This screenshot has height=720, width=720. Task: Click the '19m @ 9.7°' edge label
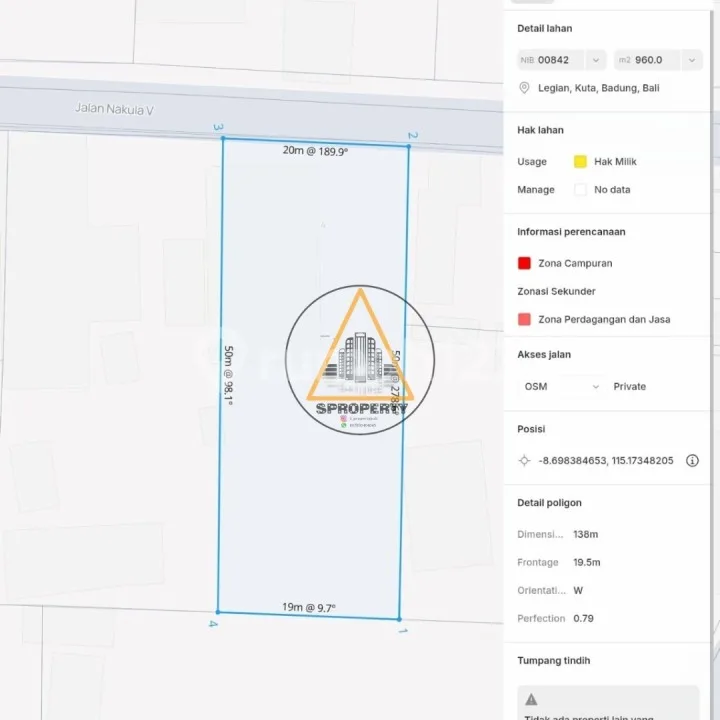click(x=309, y=608)
